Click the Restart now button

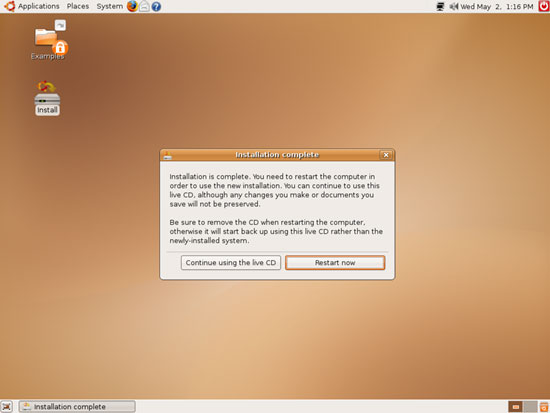[x=335, y=262]
